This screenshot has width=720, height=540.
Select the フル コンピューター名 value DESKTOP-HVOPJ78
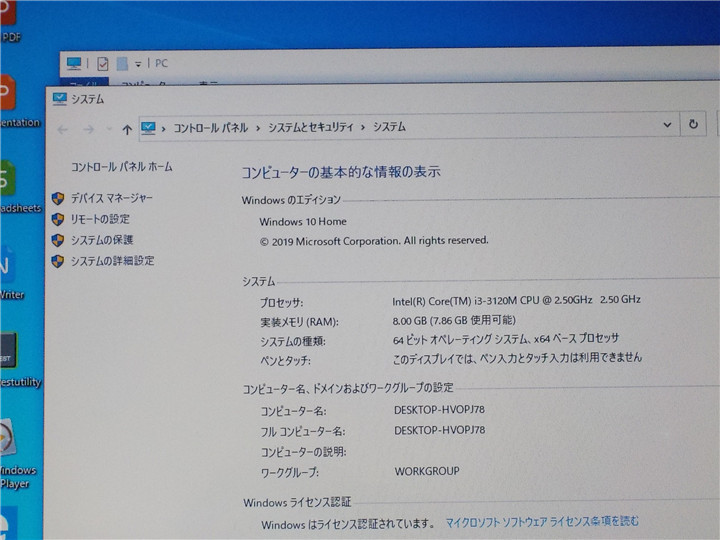click(x=439, y=430)
